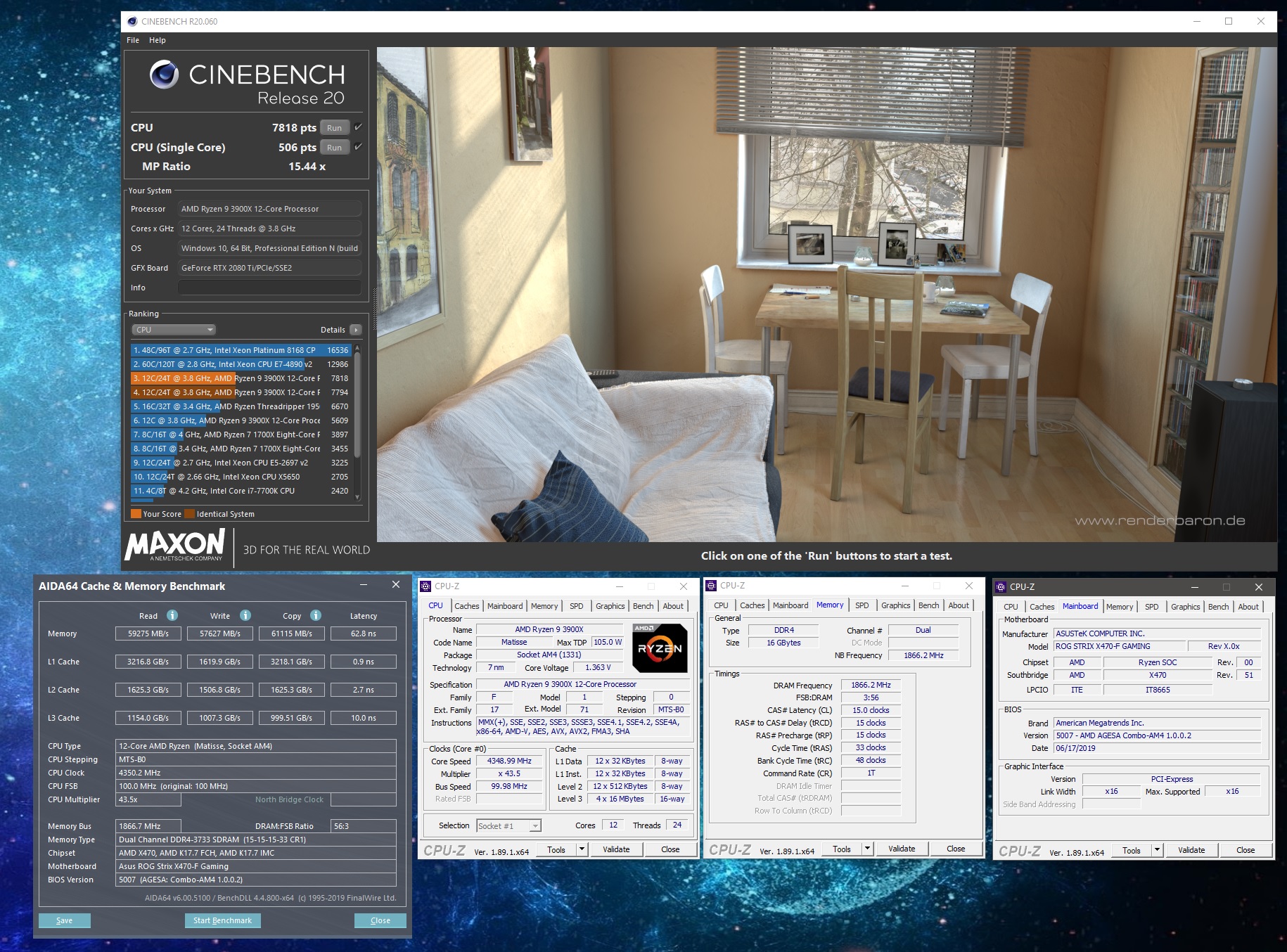
Task: Click the Info input field in Your System
Action: [269, 288]
